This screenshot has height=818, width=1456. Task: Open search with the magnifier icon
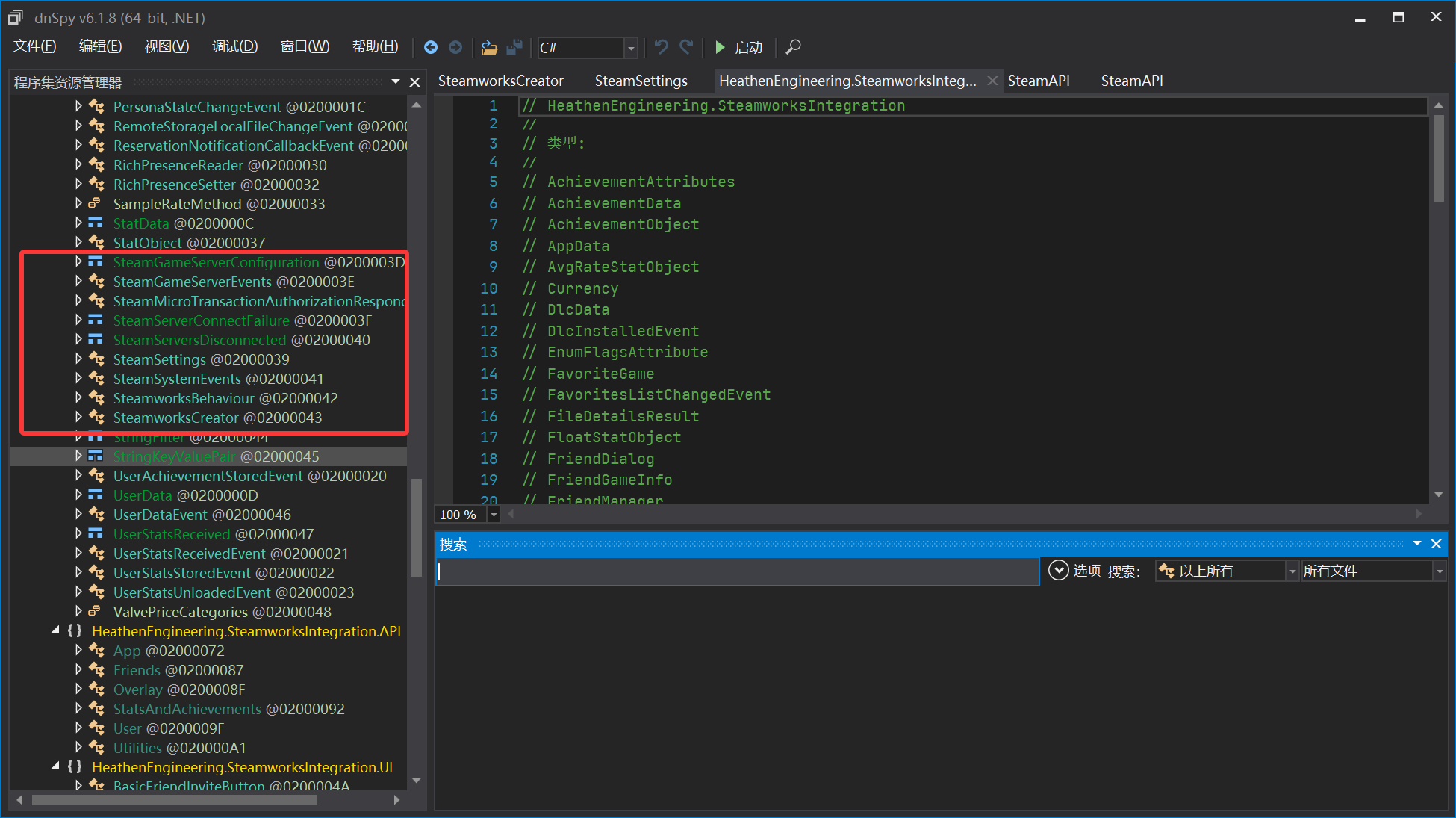[x=794, y=47]
